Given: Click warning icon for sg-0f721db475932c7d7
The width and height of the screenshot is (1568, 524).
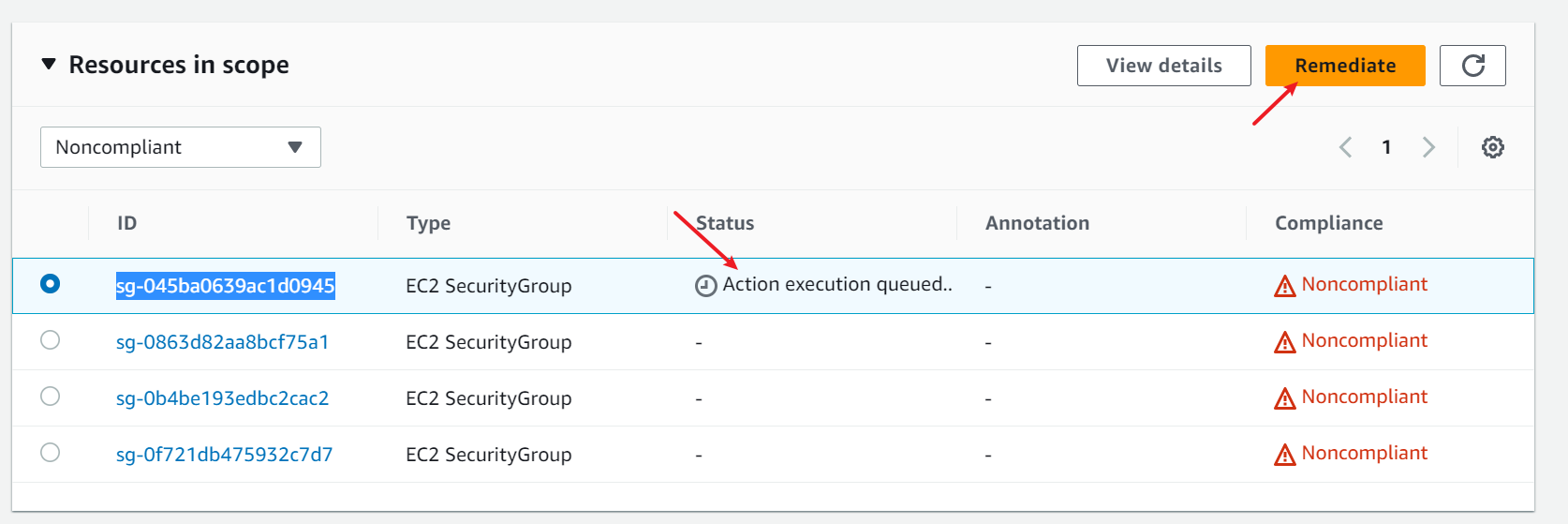Looking at the screenshot, I should [x=1285, y=455].
